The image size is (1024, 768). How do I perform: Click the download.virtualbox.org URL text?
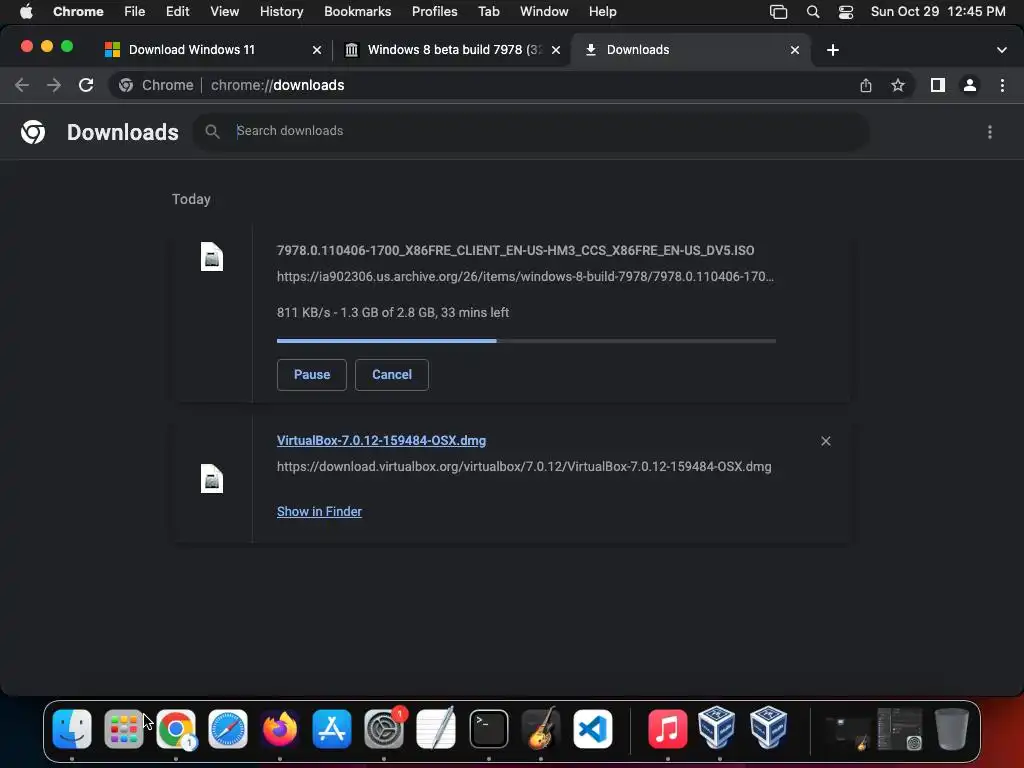(x=524, y=467)
